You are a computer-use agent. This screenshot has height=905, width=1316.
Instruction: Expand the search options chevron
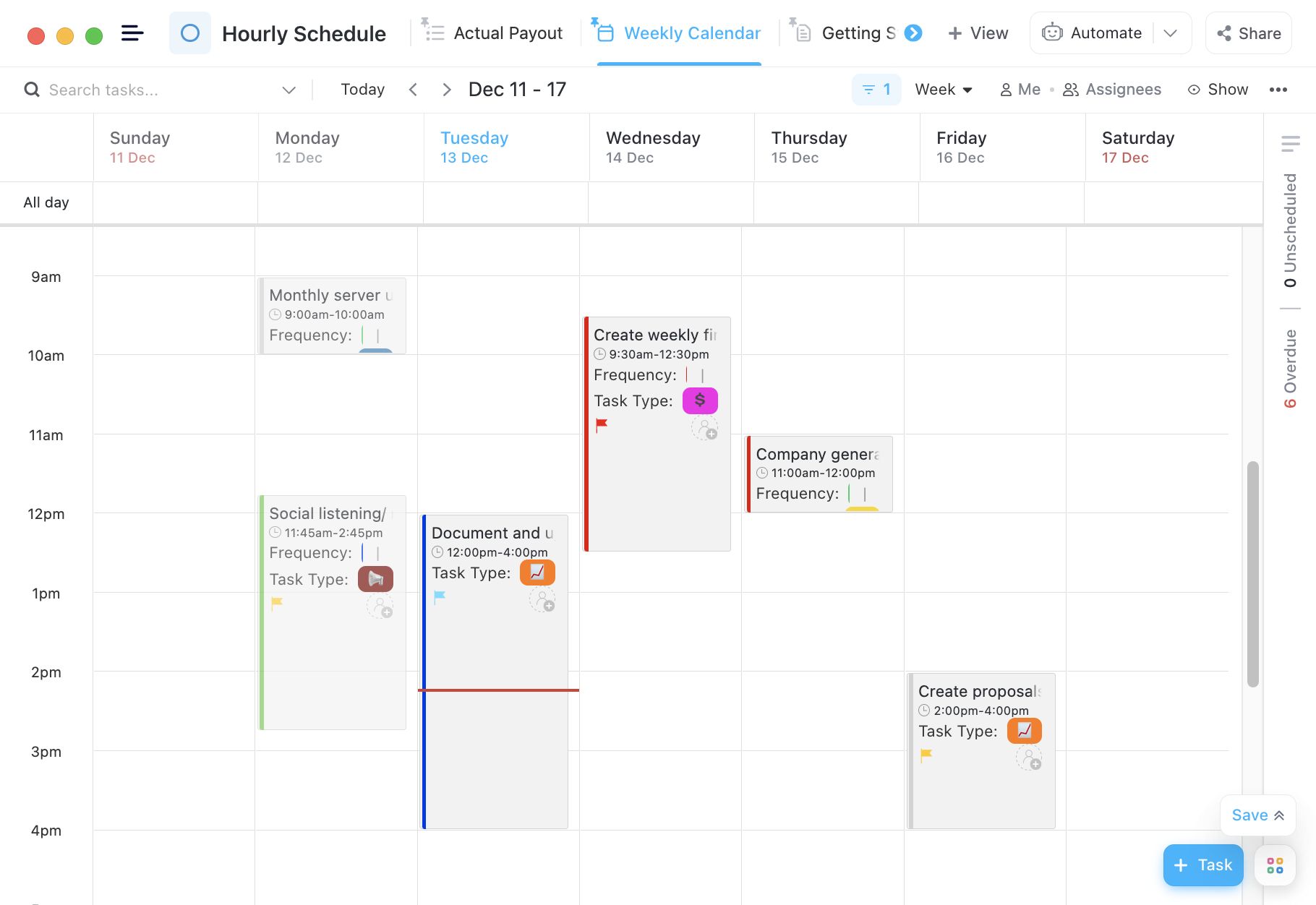pyautogui.click(x=289, y=90)
